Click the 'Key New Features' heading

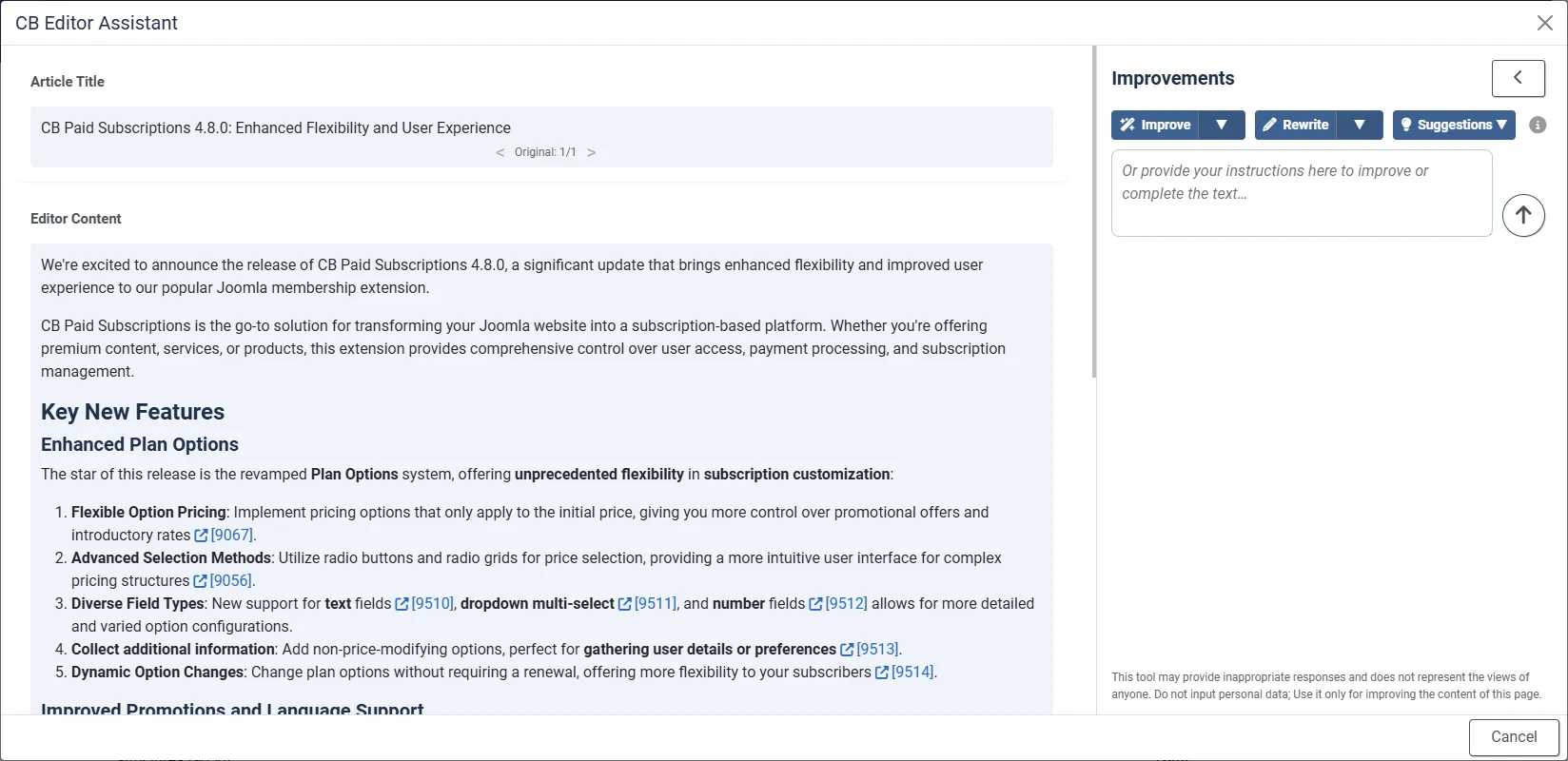tap(132, 412)
